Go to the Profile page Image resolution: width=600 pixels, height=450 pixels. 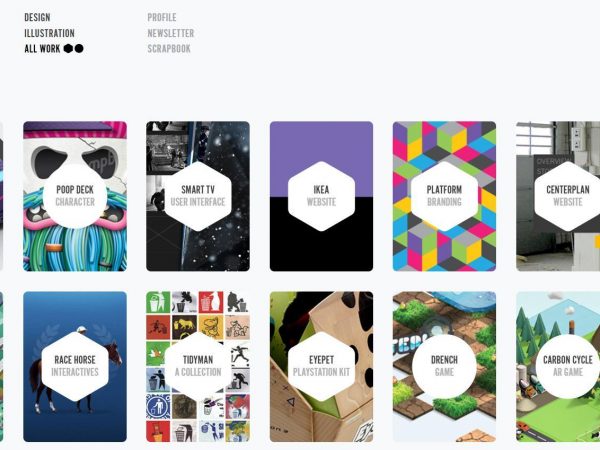click(162, 17)
